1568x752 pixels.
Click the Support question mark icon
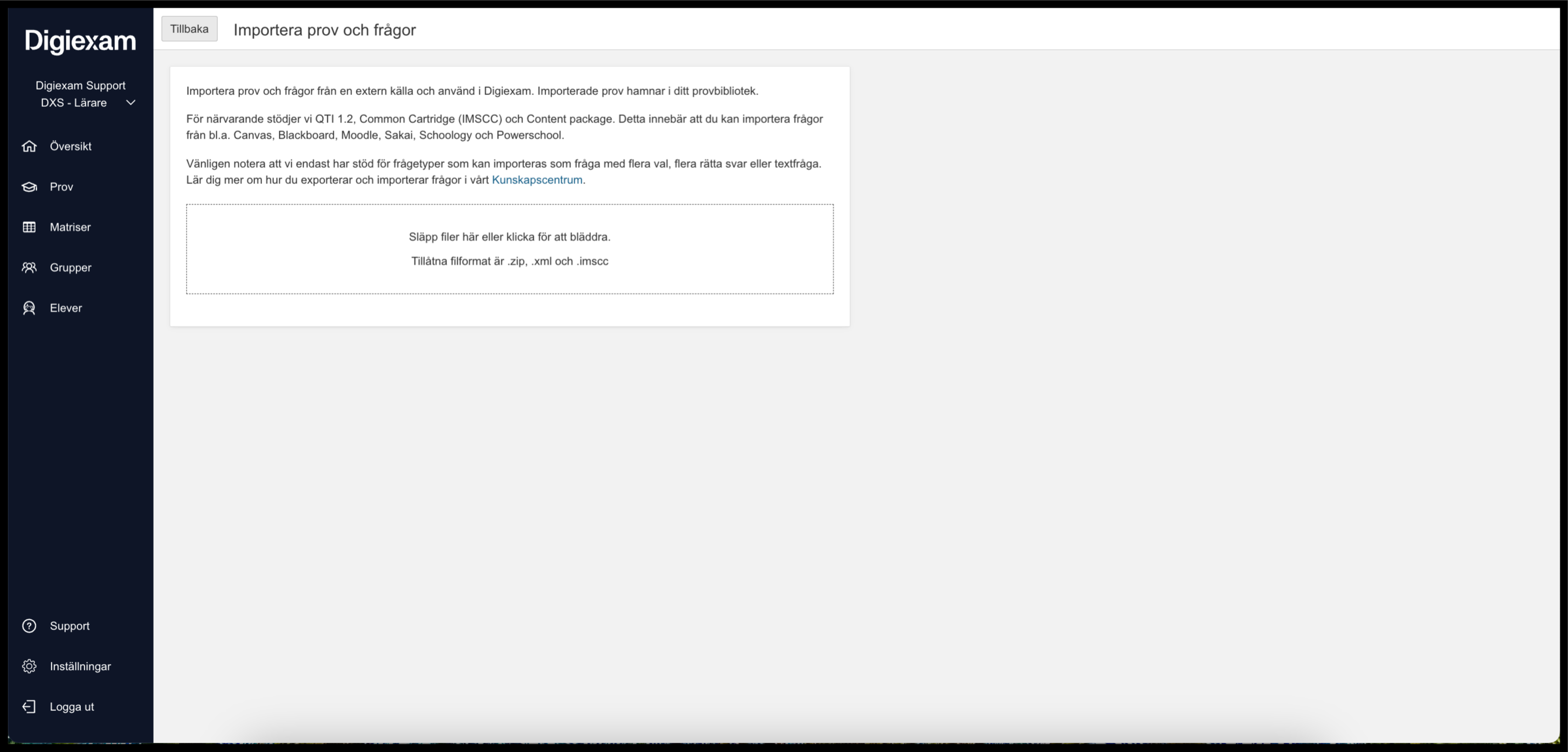tap(29, 626)
